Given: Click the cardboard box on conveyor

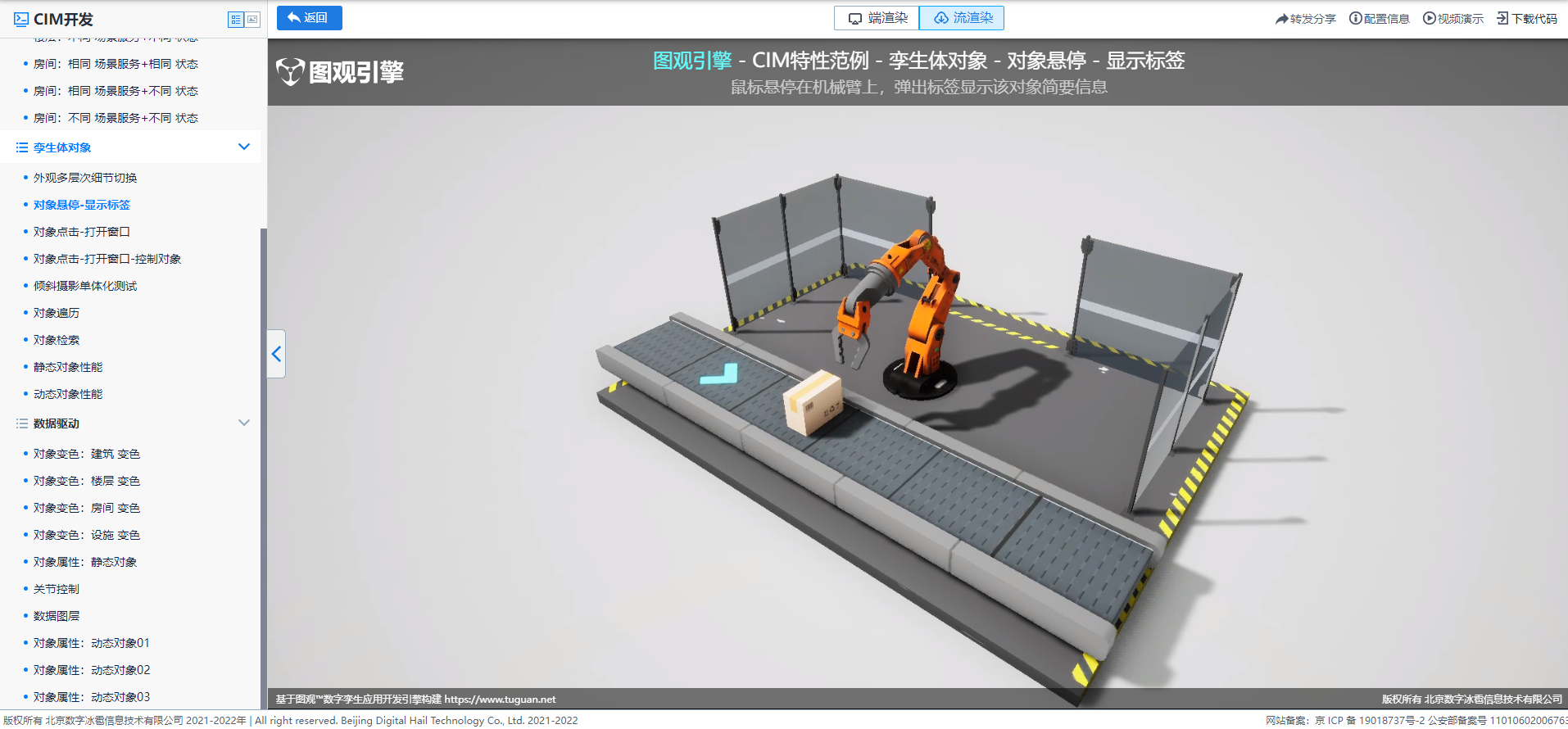Looking at the screenshot, I should 812,401.
